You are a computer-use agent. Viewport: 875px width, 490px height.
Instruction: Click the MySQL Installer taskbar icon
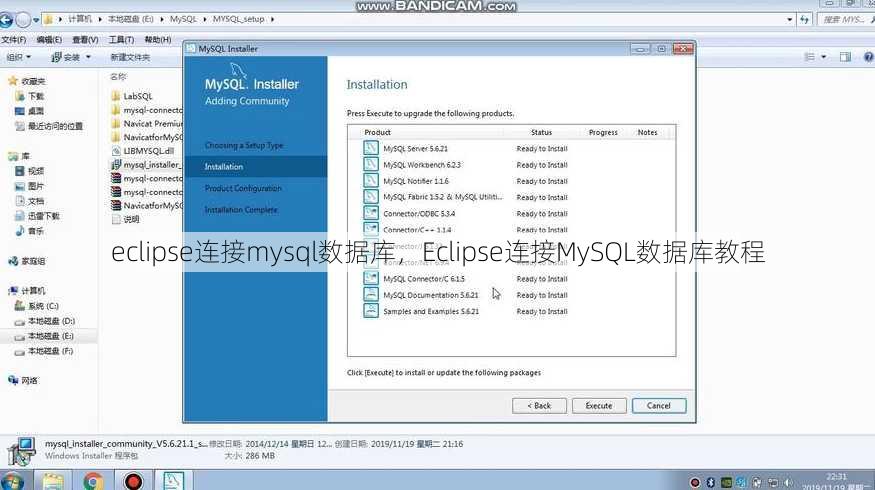click(x=173, y=481)
